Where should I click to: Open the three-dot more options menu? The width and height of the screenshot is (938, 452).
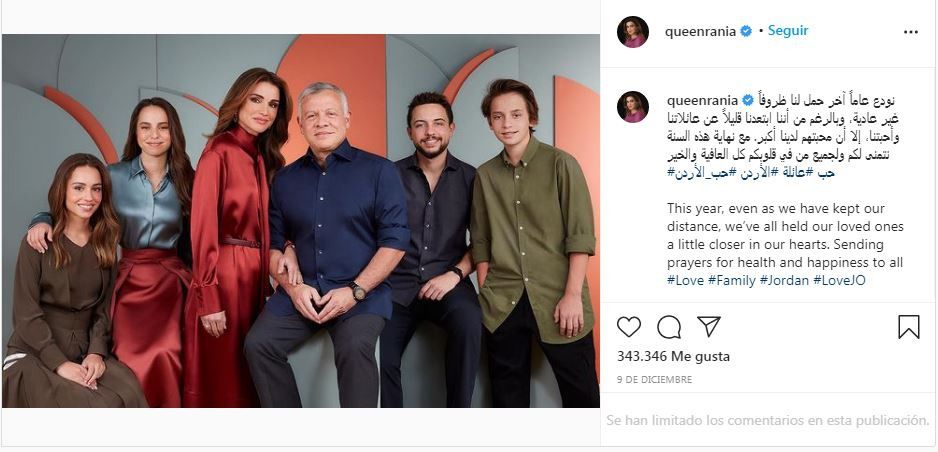910,32
